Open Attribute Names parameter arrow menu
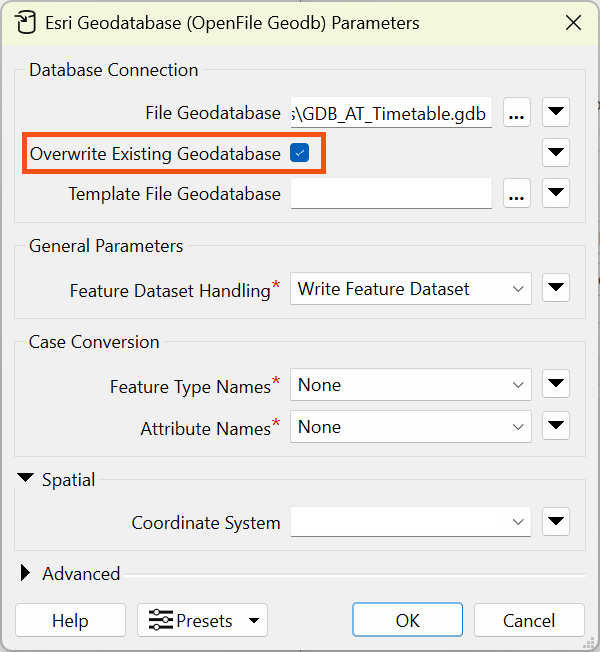 (556, 426)
